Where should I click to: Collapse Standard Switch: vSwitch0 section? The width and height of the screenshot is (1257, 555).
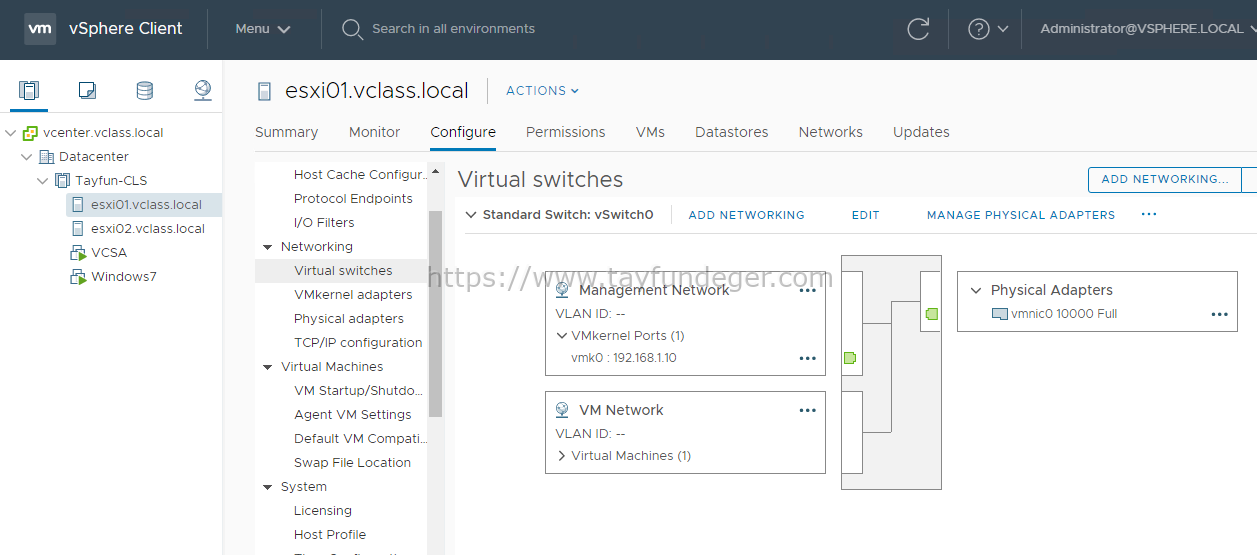[471, 215]
